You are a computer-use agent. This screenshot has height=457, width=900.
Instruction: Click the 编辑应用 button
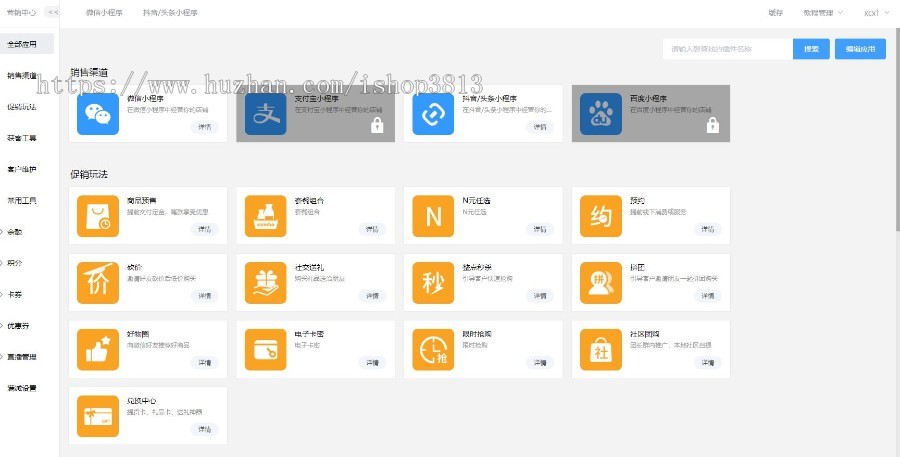pyautogui.click(x=859, y=48)
